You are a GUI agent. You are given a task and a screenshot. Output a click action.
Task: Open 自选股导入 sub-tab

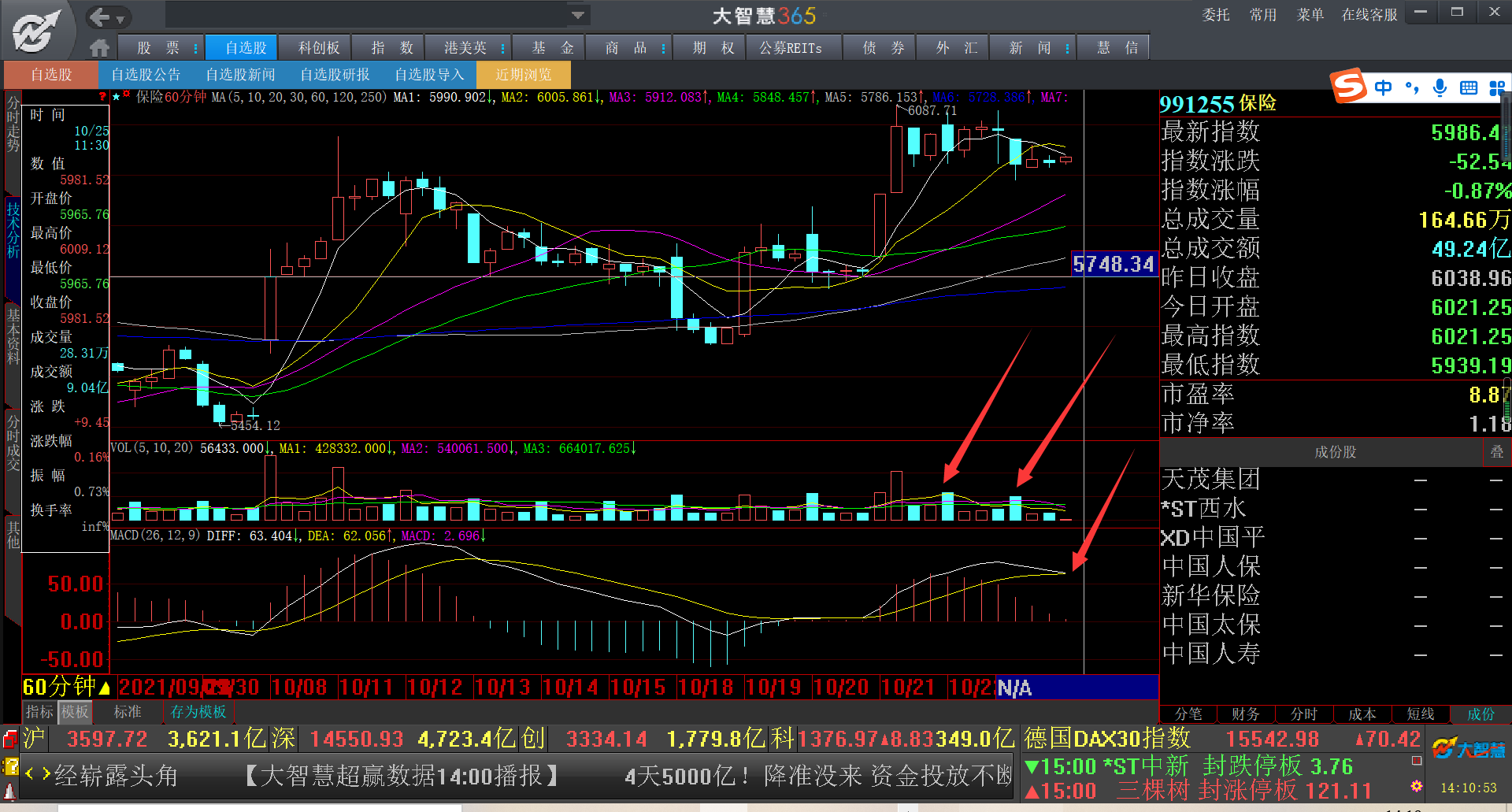pyautogui.click(x=429, y=75)
